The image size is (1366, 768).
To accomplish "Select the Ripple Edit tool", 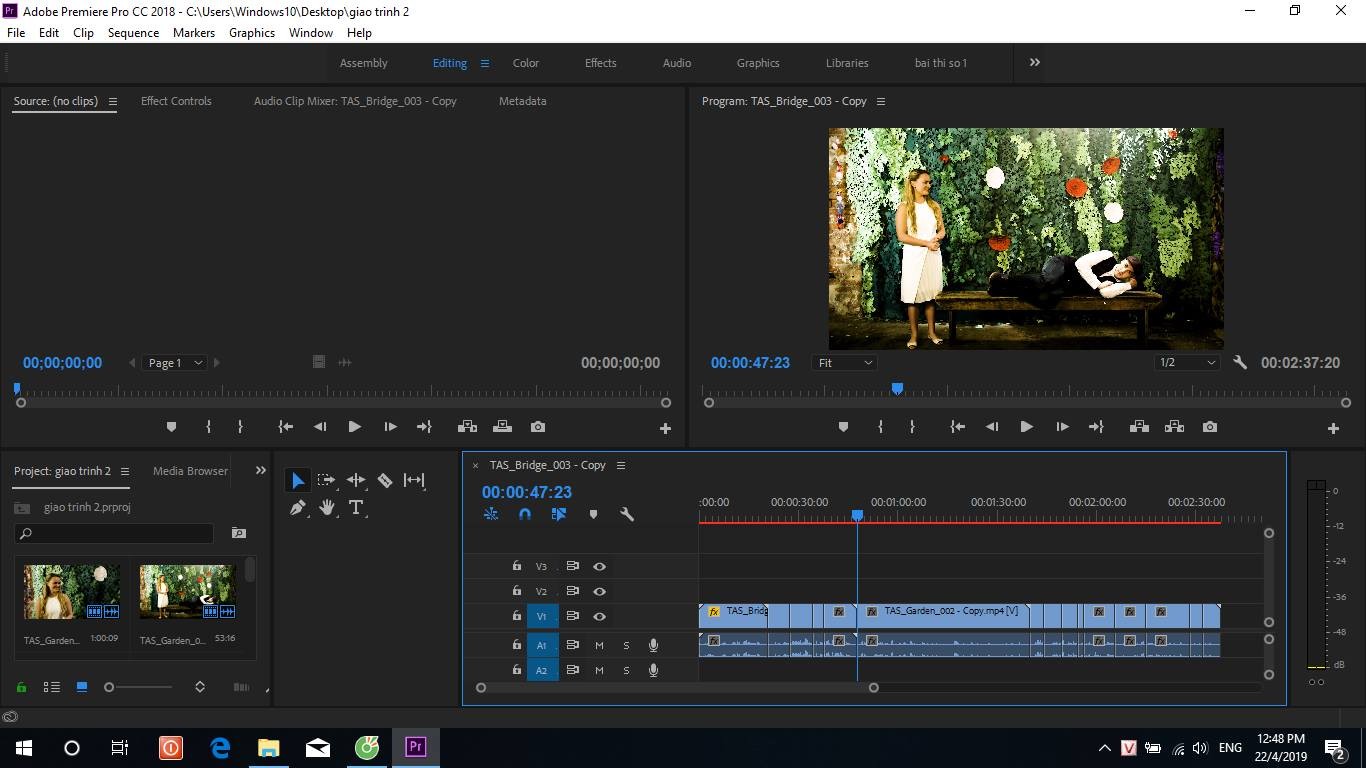I will pos(356,480).
